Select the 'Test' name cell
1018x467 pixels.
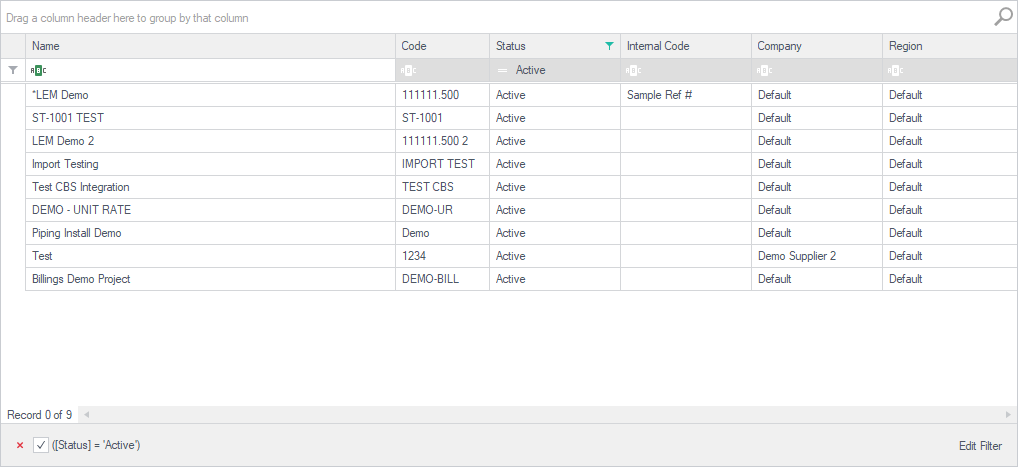coord(210,256)
